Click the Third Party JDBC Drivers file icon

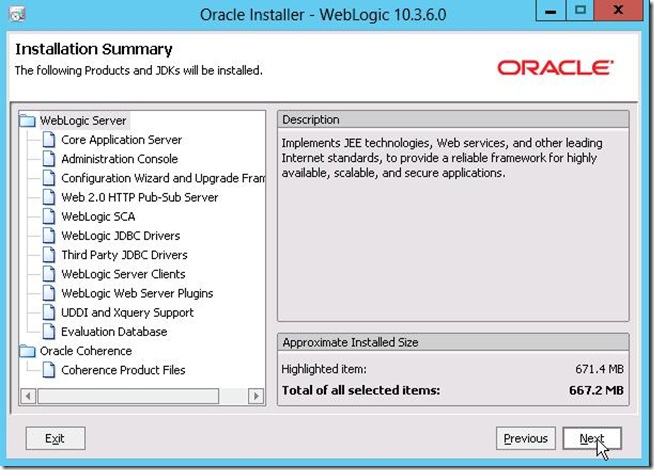[49, 255]
